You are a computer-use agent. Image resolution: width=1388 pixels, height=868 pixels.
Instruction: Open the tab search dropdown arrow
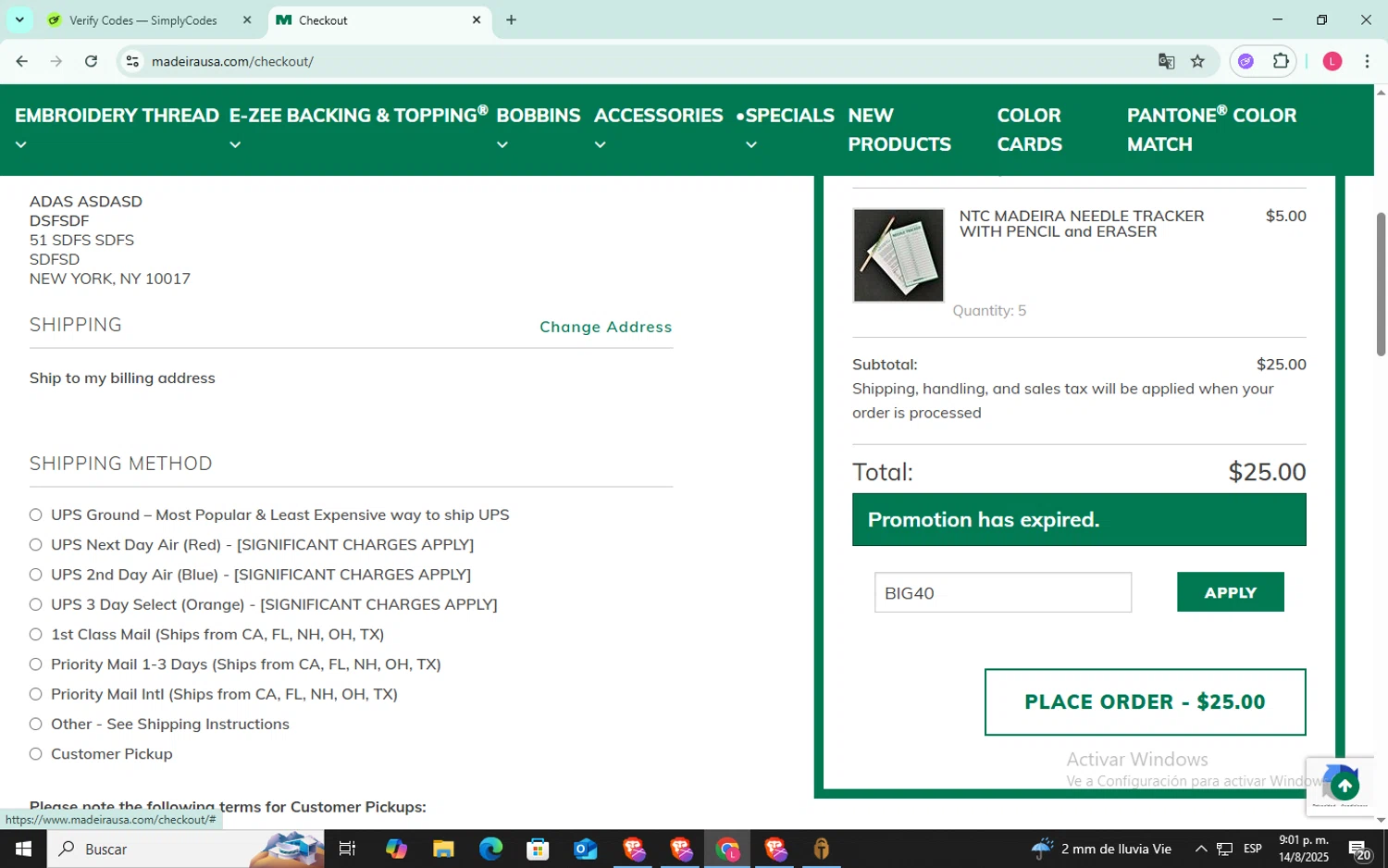point(19,19)
